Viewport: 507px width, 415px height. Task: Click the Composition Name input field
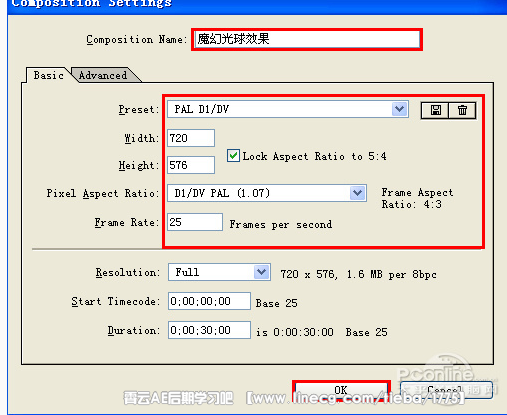coord(307,39)
